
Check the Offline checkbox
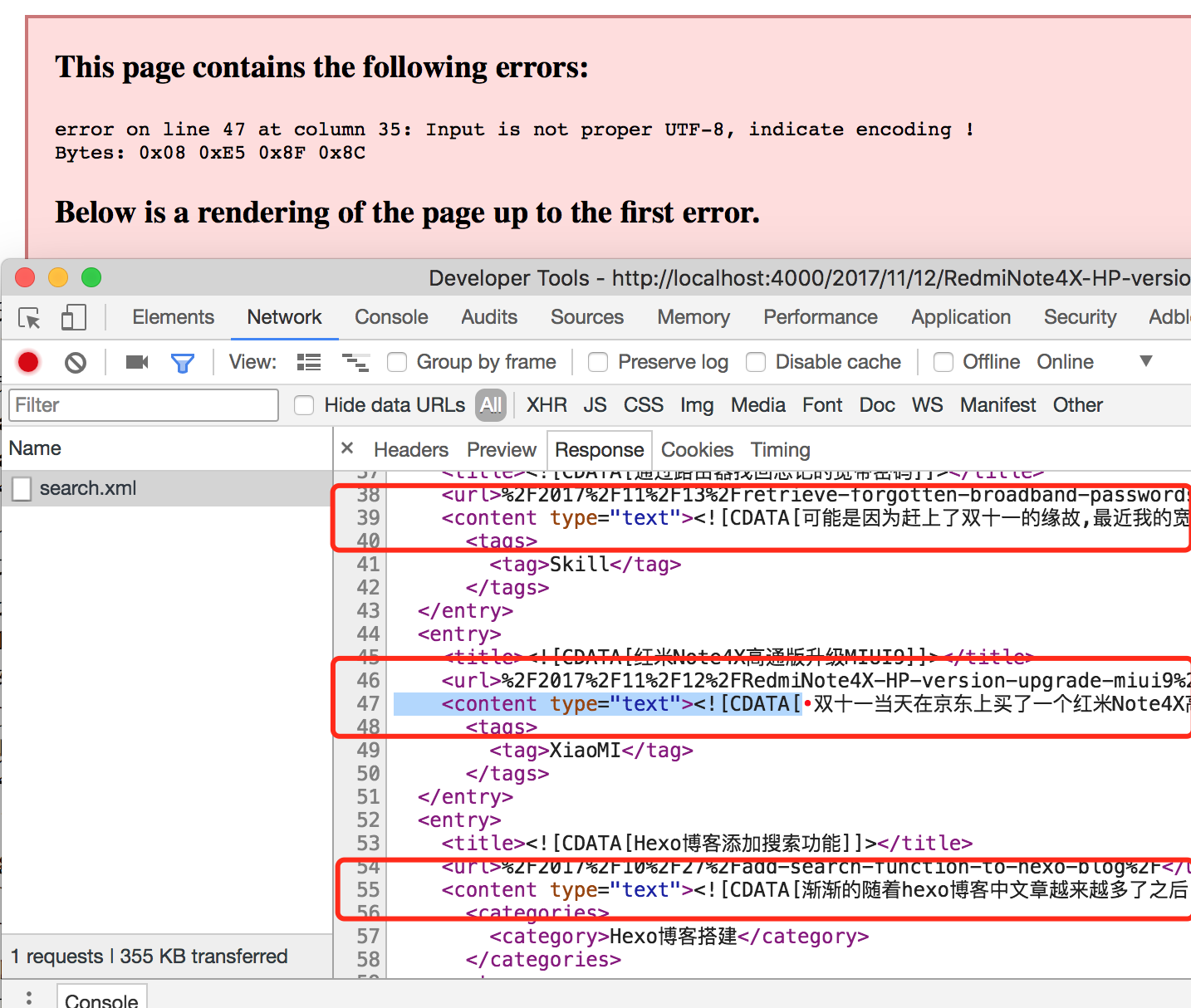tap(943, 362)
